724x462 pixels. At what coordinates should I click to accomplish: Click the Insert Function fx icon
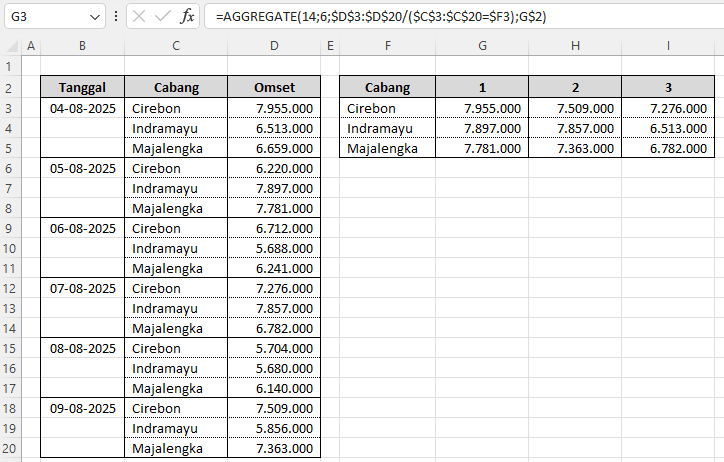[x=187, y=17]
